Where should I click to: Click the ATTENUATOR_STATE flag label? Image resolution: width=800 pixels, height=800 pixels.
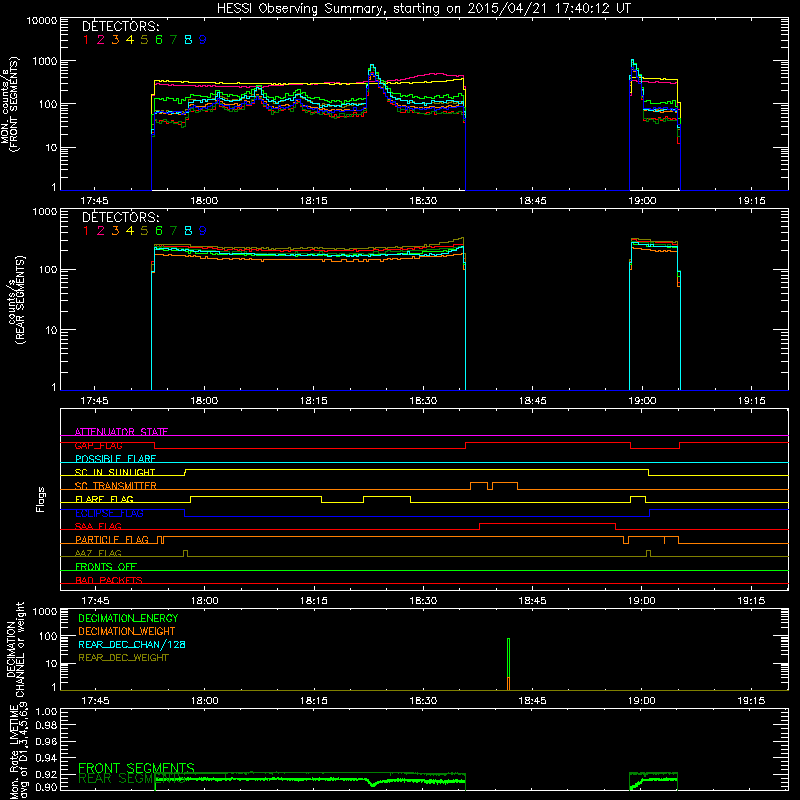[121, 432]
